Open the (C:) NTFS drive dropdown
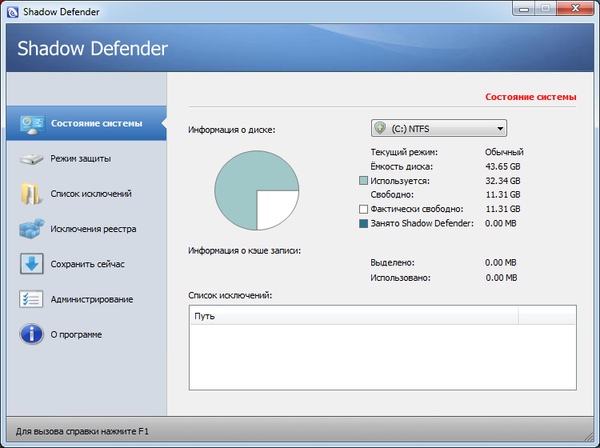 tap(438, 128)
